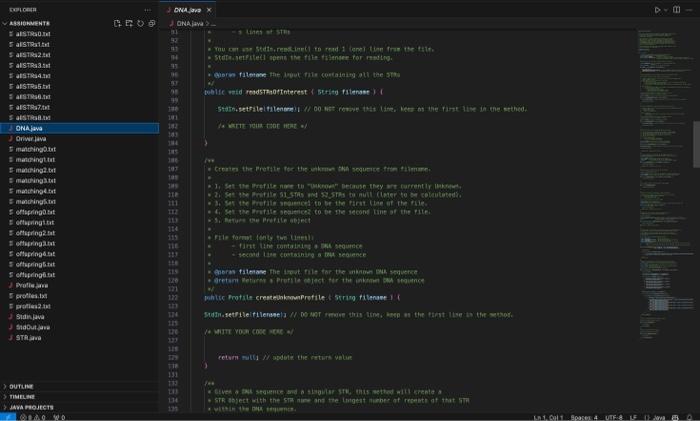Open allSTRs2.txt file

pos(33,55)
